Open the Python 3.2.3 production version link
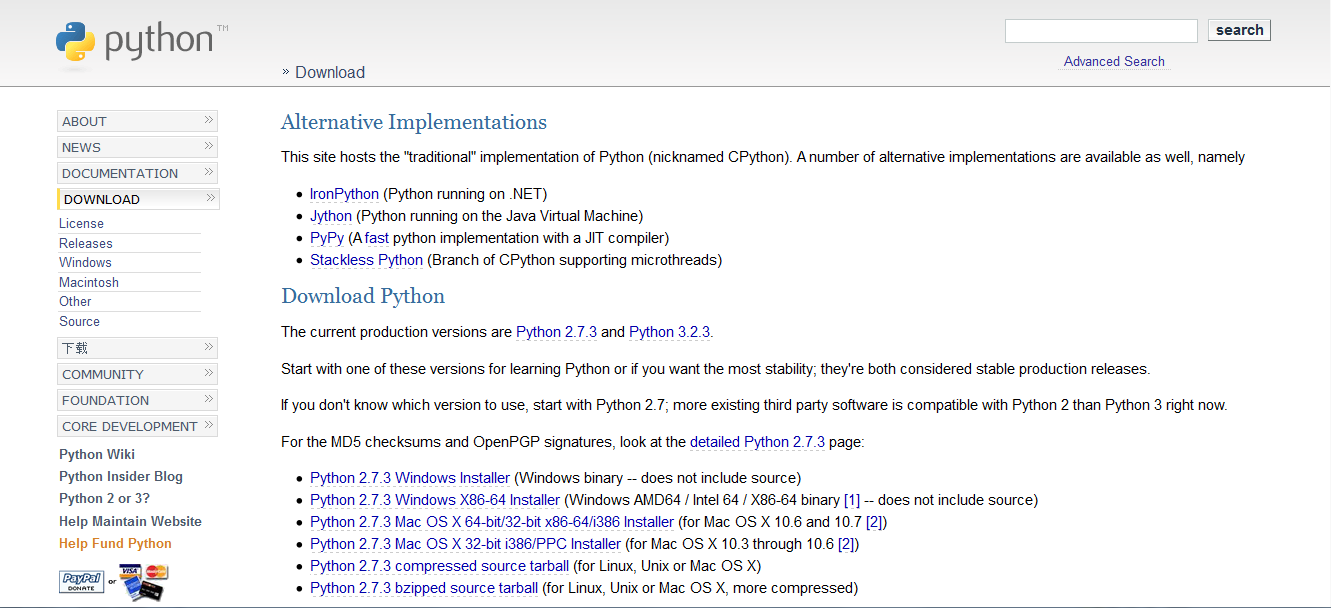The height and width of the screenshot is (608, 1331). (x=669, y=332)
